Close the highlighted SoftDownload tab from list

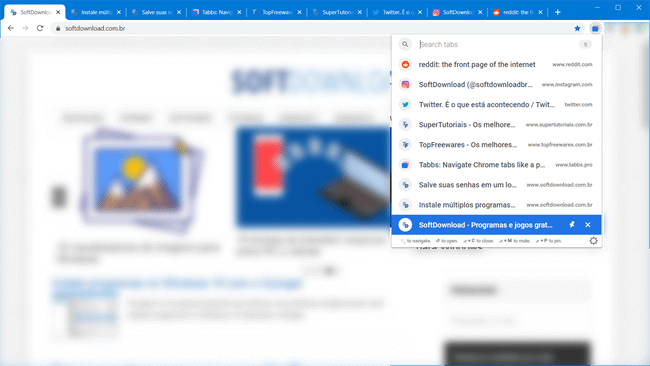587,225
